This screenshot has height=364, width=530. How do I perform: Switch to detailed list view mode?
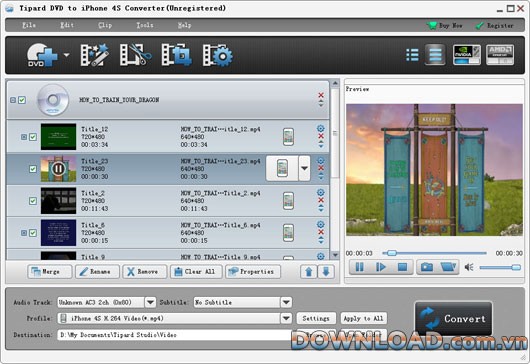click(x=412, y=55)
